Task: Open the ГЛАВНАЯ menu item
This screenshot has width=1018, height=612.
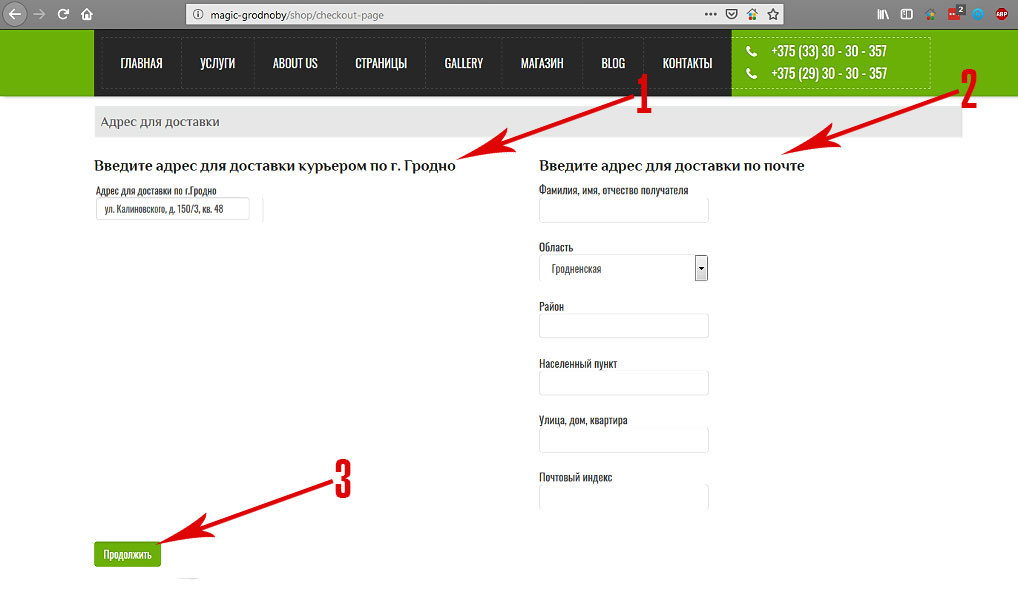Action: coord(141,64)
